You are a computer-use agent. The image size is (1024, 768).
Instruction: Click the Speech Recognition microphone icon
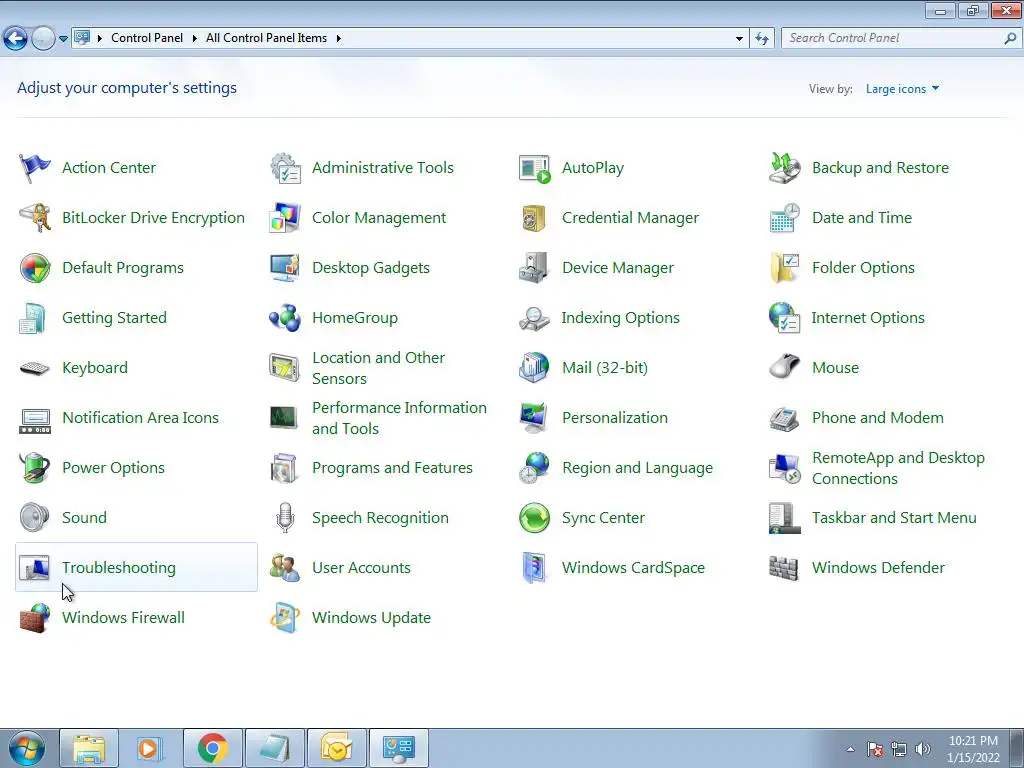tap(285, 518)
